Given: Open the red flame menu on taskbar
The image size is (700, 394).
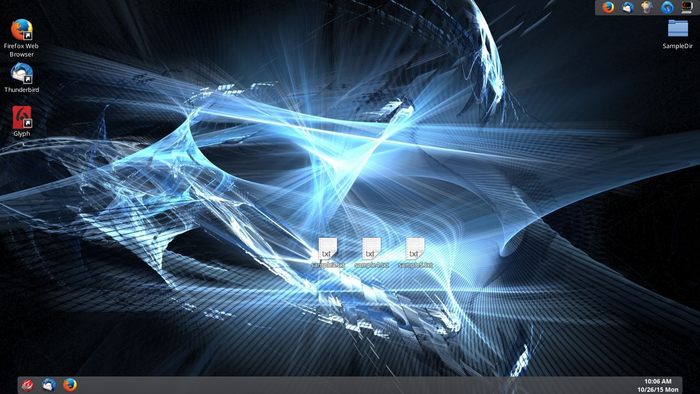Looking at the screenshot, I should pos(27,385).
